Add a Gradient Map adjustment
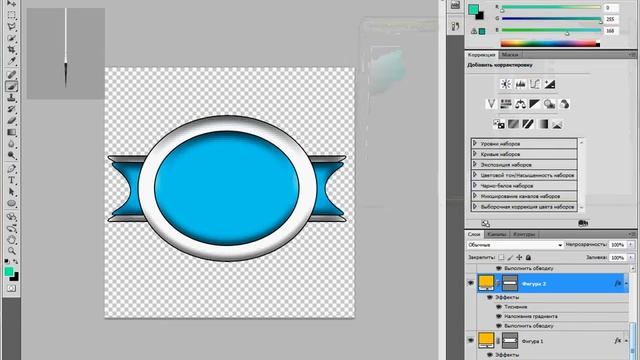The width and height of the screenshot is (640, 360). 542,124
